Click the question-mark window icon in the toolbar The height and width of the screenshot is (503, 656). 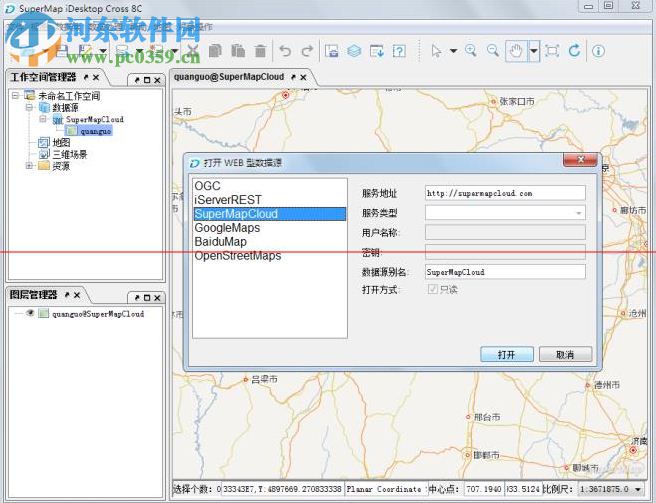pyautogui.click(x=399, y=51)
